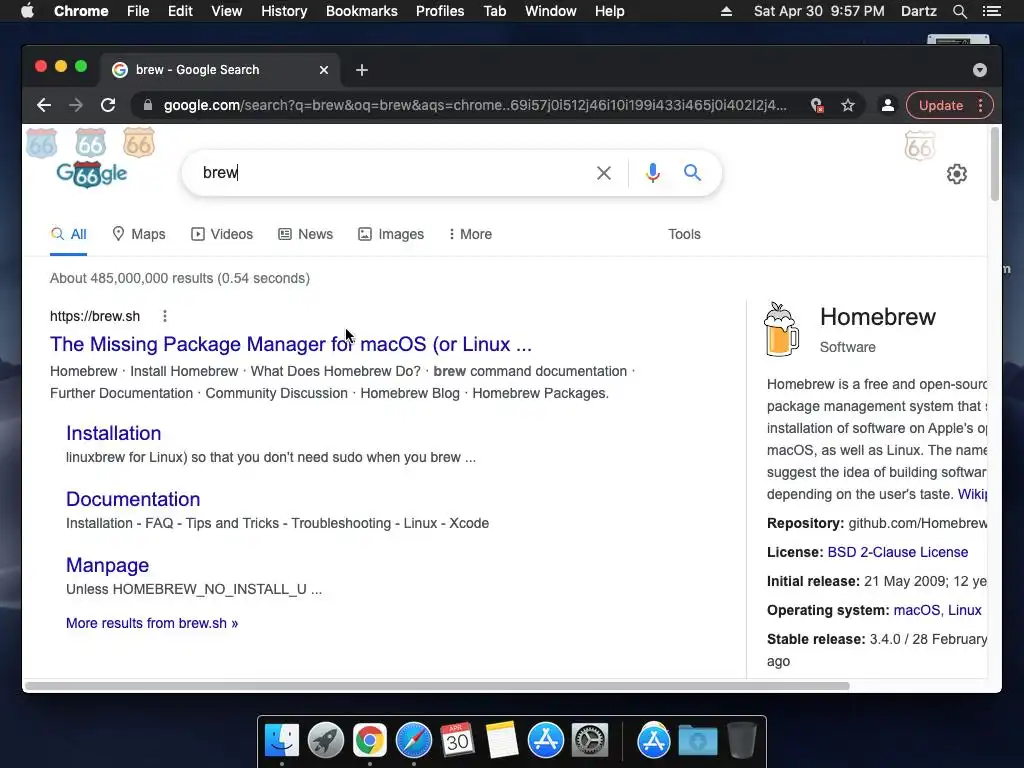This screenshot has width=1024, height=768.
Task: Open the Manpage sitelink
Action: click(107, 565)
